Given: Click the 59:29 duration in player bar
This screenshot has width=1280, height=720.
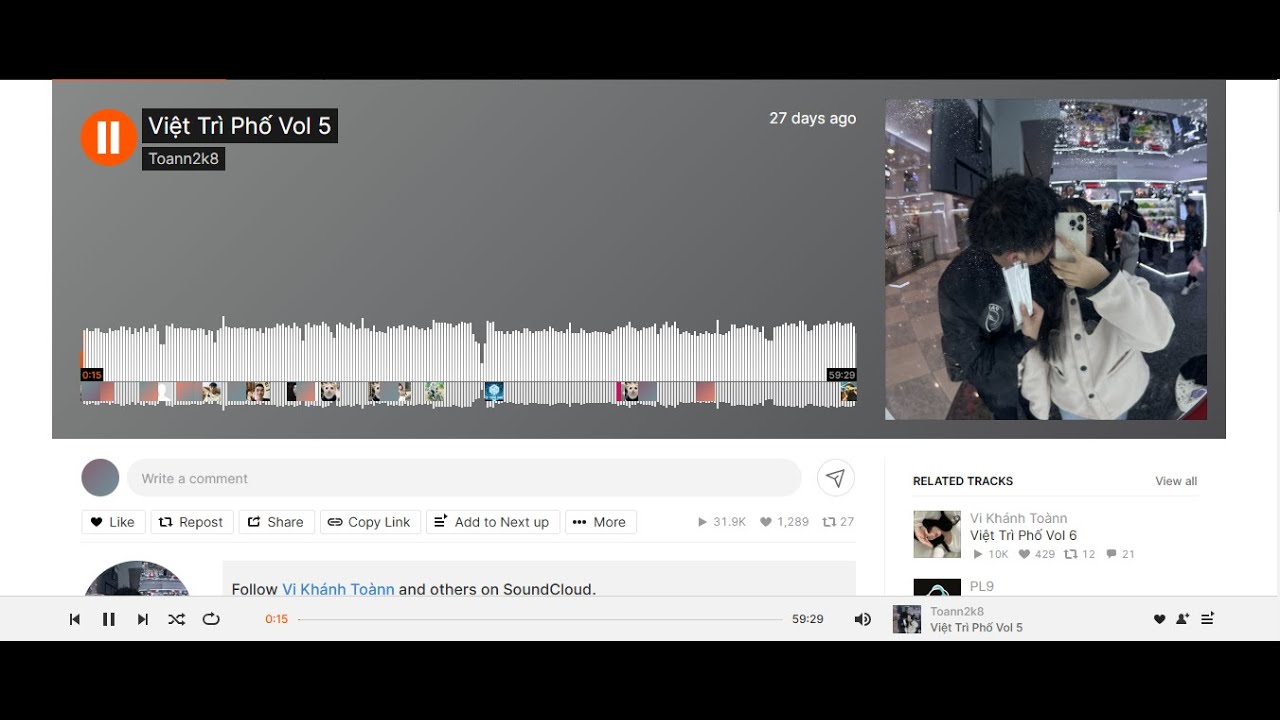Looking at the screenshot, I should pos(807,619).
